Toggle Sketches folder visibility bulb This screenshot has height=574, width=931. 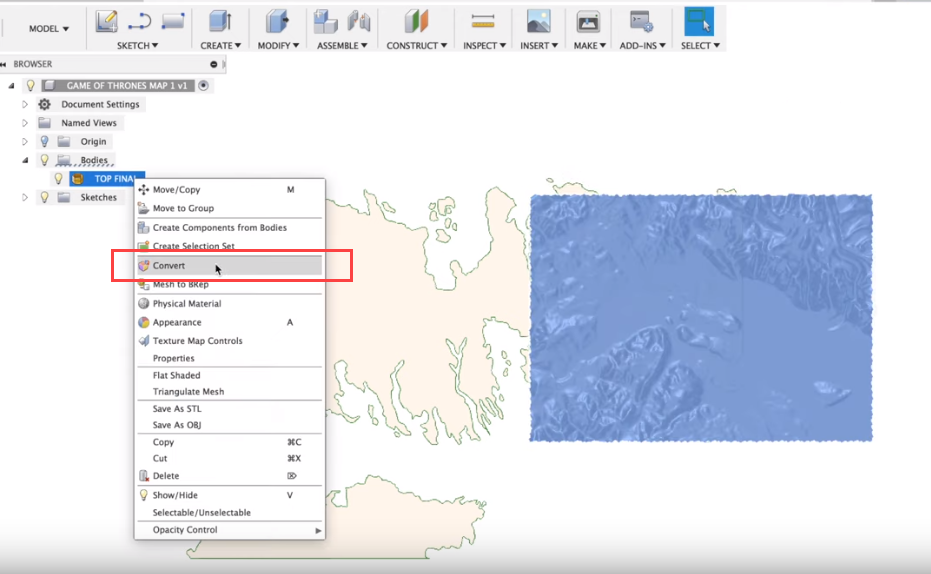point(45,197)
